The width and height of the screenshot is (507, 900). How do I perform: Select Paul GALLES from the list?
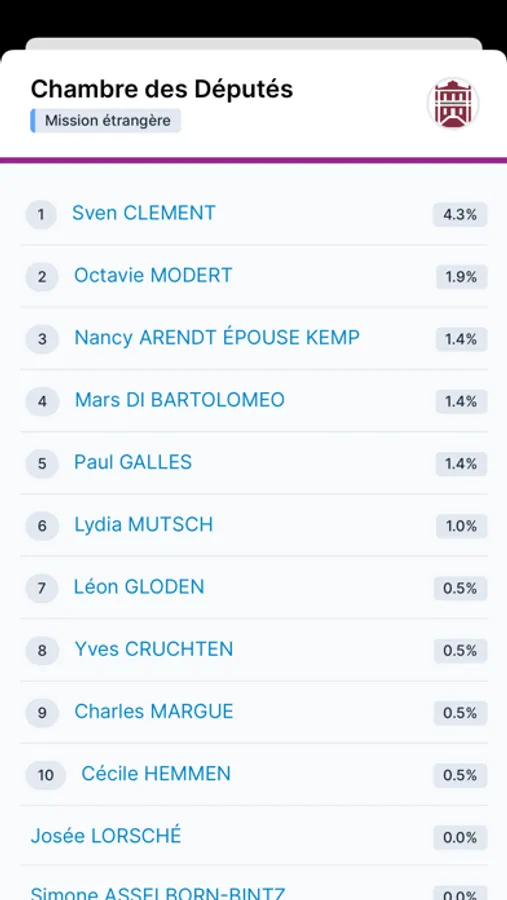[x=133, y=462]
